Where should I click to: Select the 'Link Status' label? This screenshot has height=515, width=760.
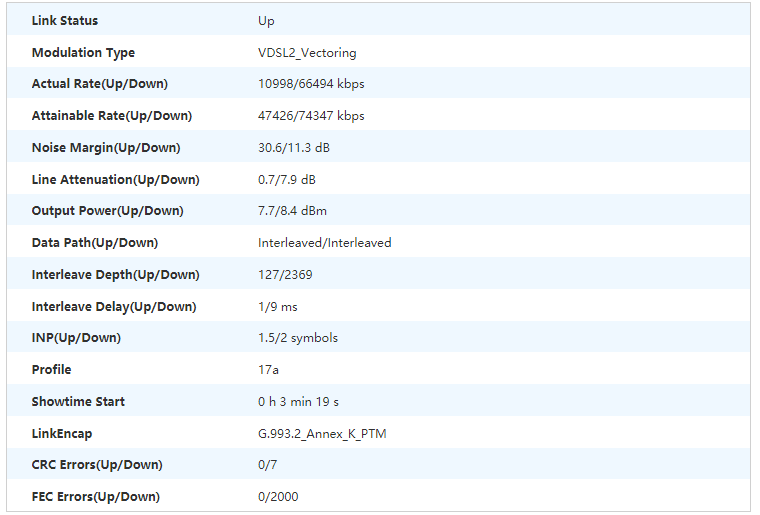(65, 21)
